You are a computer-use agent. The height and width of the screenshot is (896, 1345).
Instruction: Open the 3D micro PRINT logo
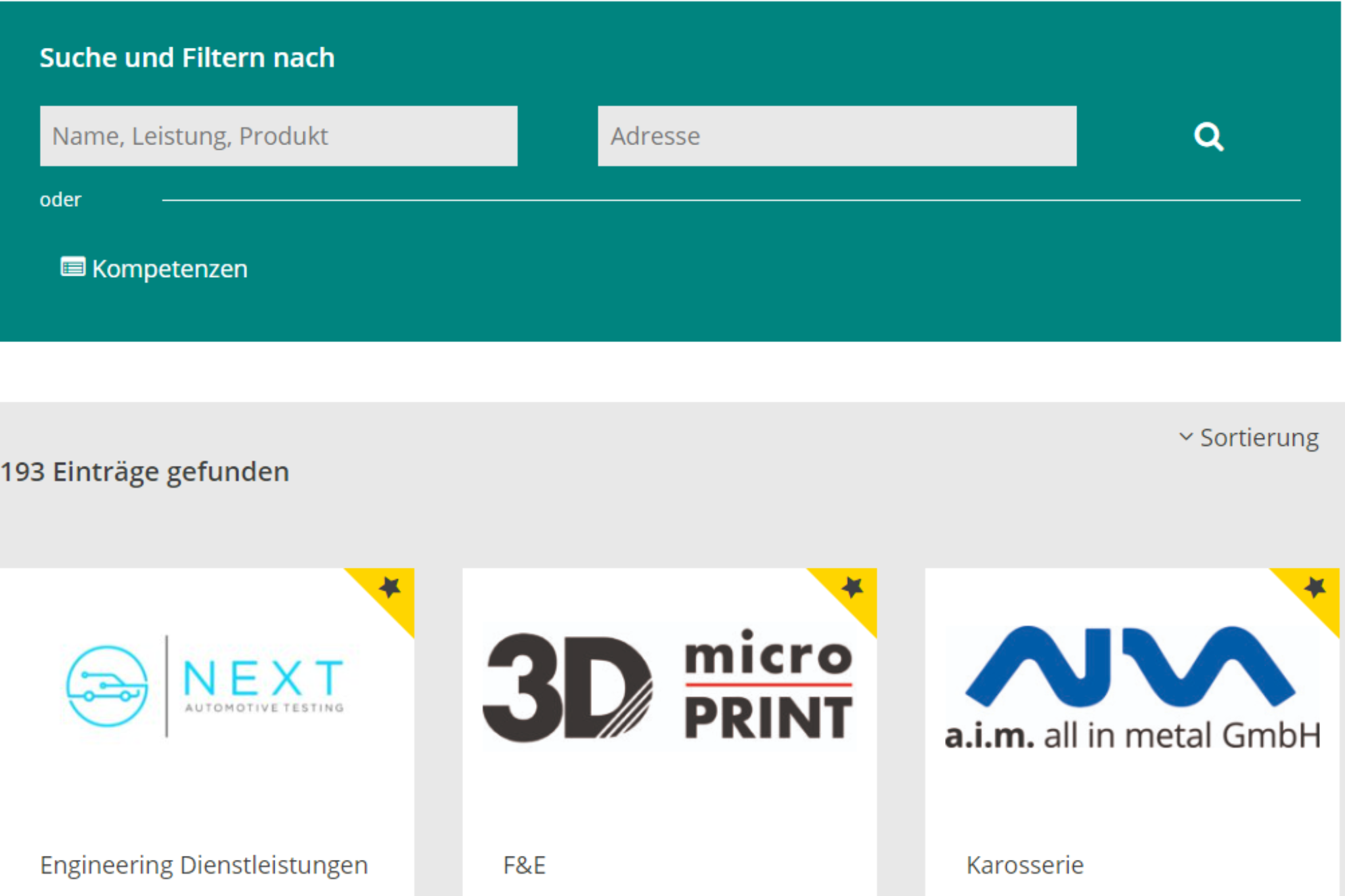668,686
